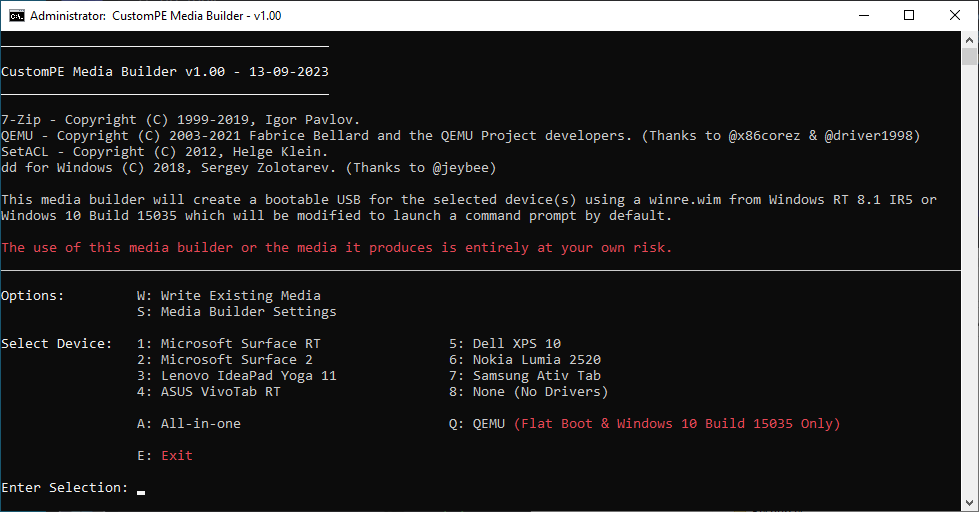The image size is (979, 512).
Task: Click the 7-Zip copyright line
Action: click(180, 120)
